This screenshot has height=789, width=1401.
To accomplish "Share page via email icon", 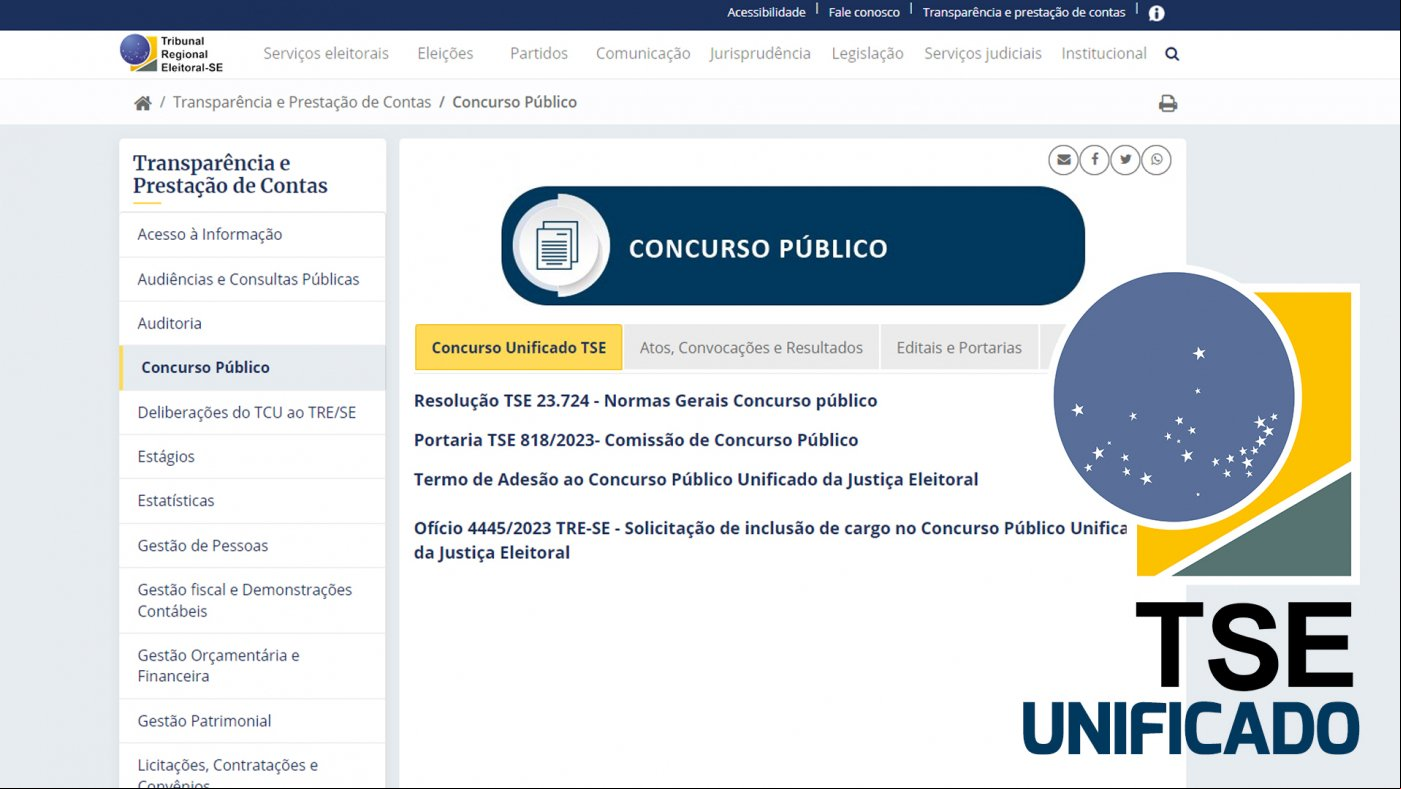I will (1063, 160).
